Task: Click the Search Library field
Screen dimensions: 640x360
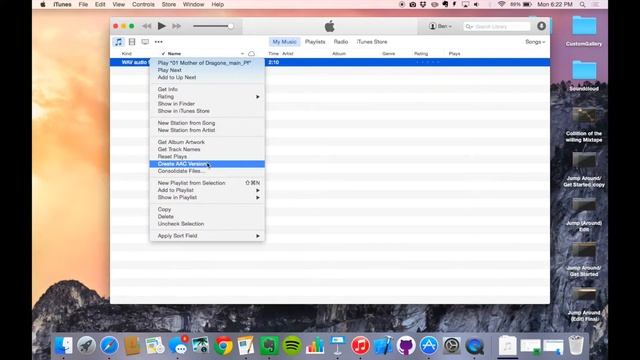Action: point(497,27)
